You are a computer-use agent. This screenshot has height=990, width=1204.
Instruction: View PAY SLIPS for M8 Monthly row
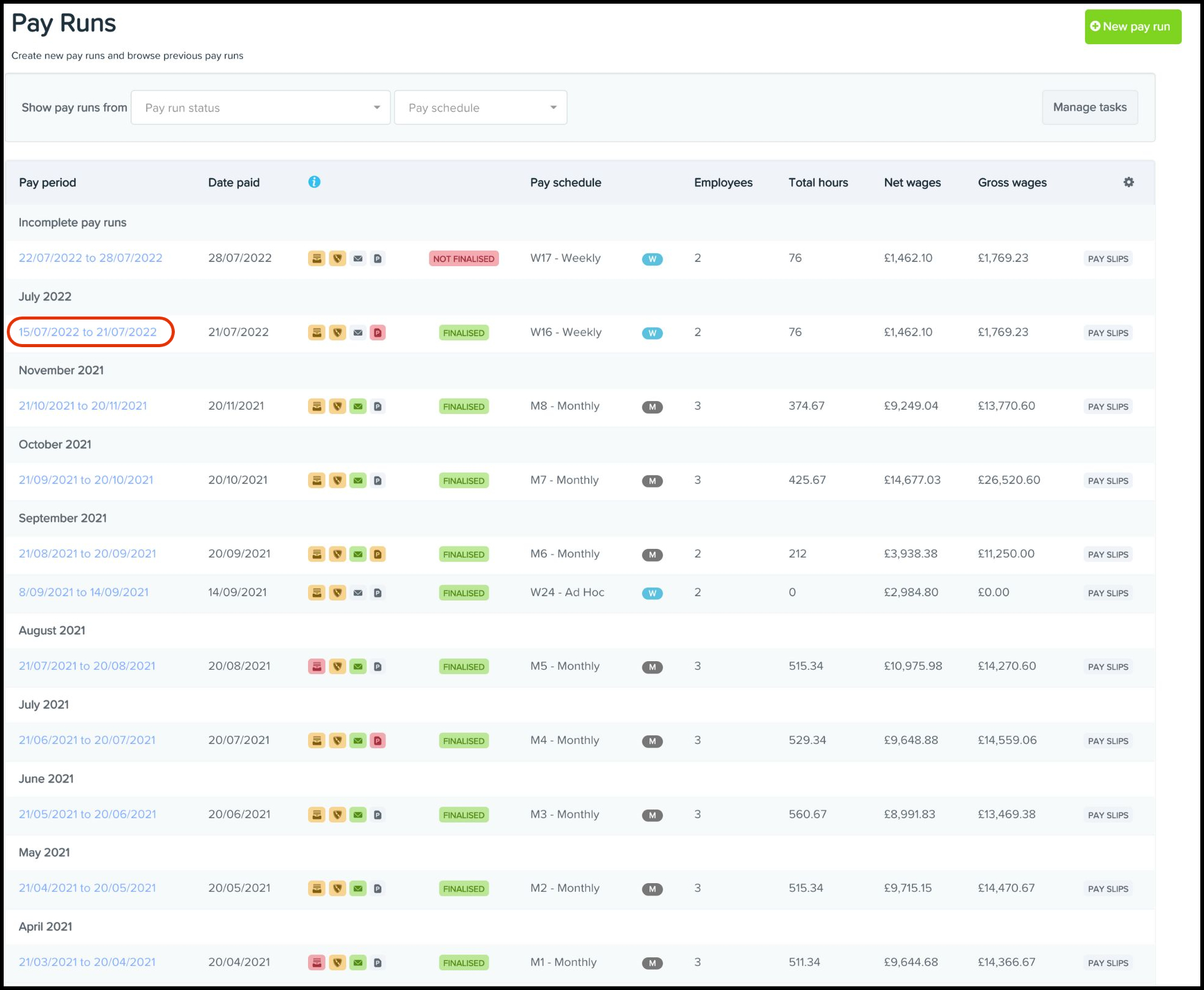(1108, 407)
